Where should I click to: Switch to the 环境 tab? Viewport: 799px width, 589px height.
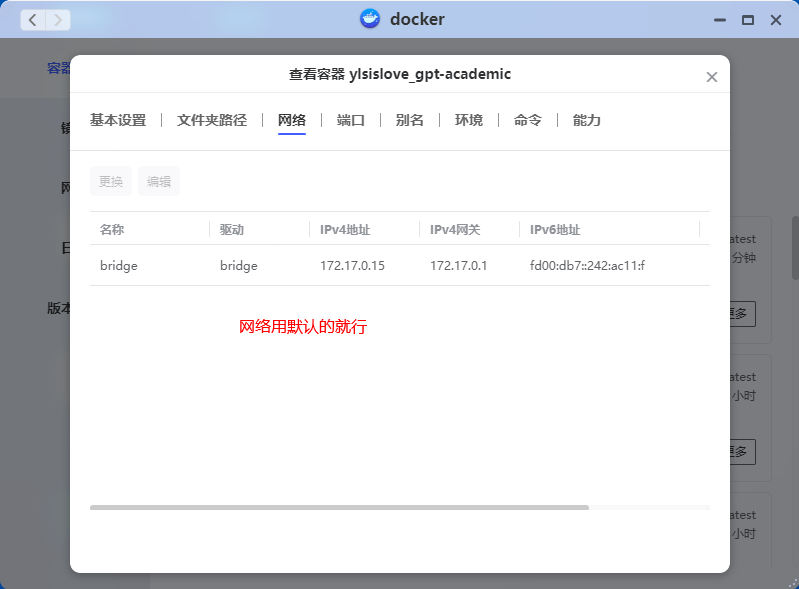click(469, 120)
